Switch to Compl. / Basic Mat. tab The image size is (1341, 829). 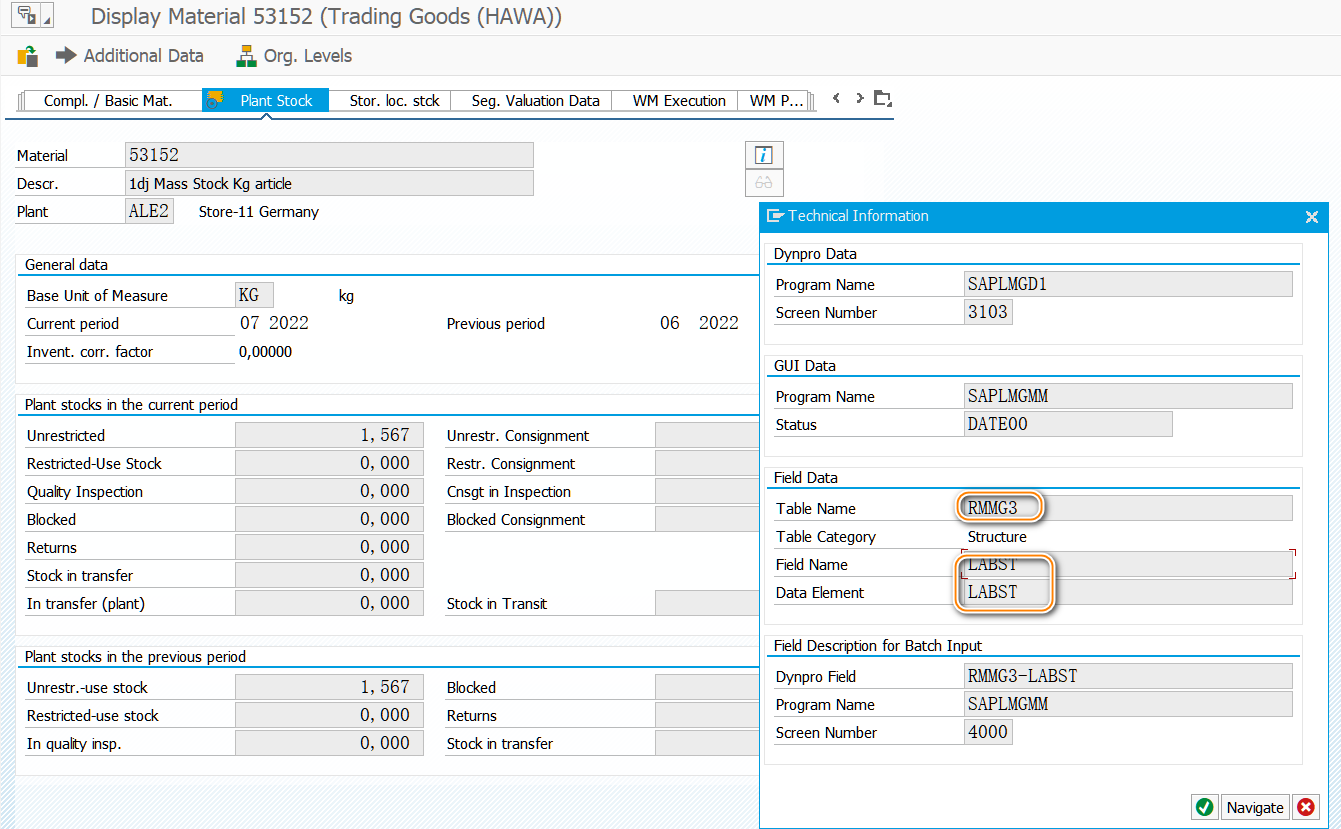pyautogui.click(x=108, y=100)
